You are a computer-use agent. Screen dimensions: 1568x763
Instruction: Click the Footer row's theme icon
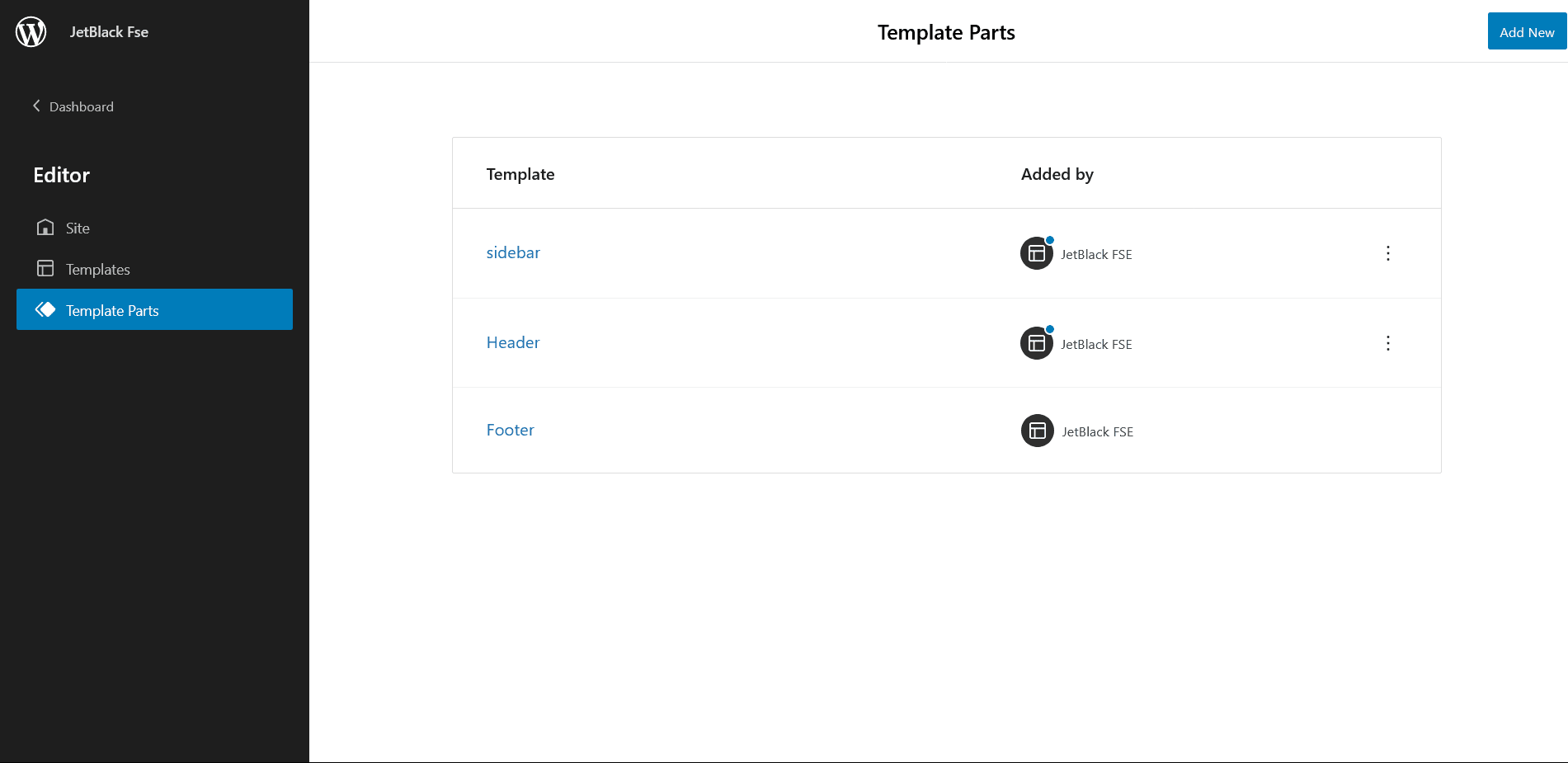click(x=1038, y=431)
